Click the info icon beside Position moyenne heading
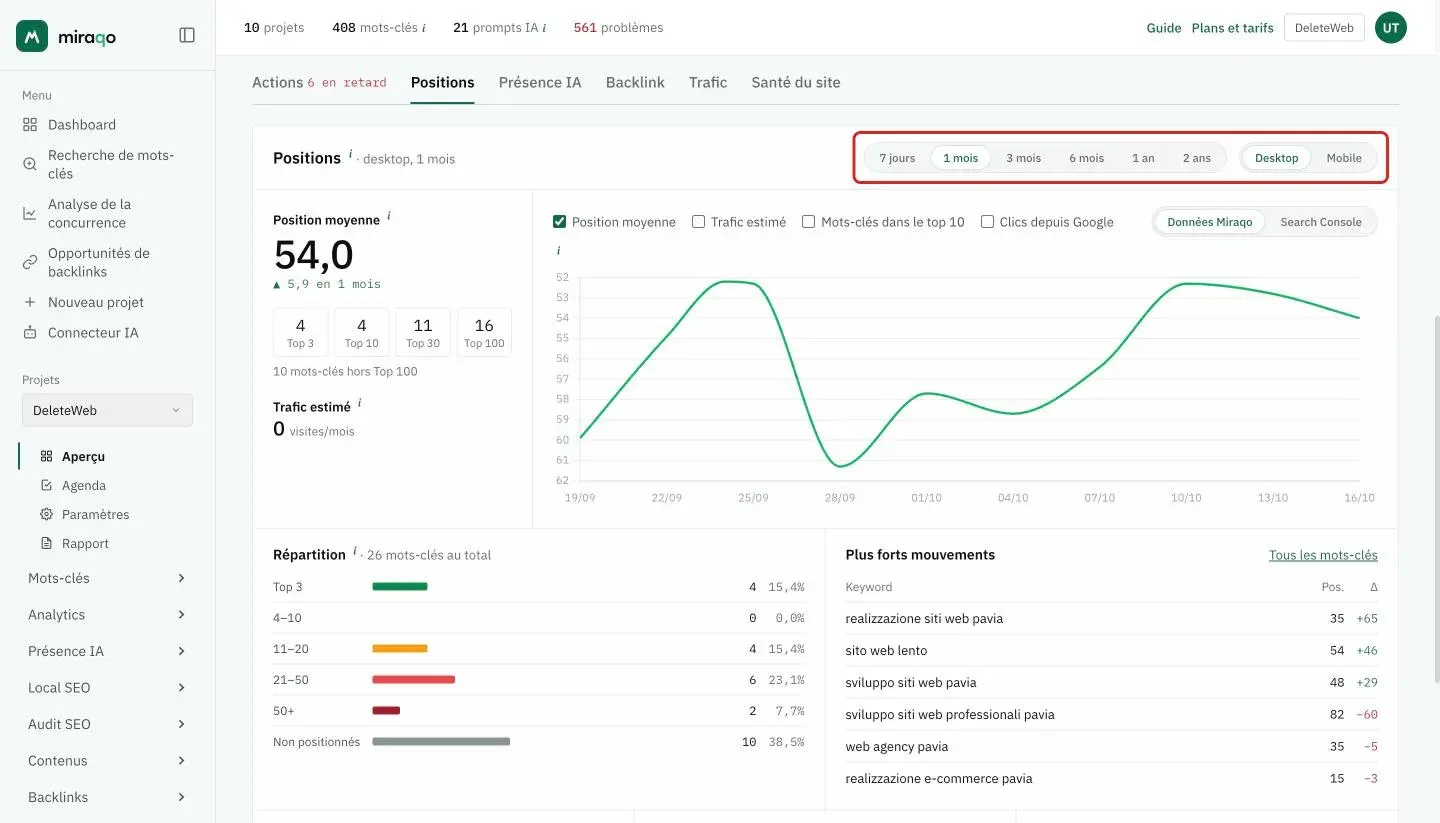Viewport: 1440px width, 823px height. coord(389,216)
